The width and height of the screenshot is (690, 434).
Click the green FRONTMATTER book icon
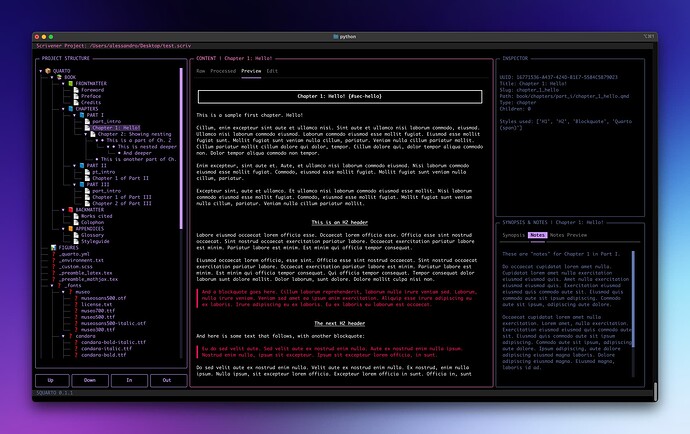tap(70, 83)
